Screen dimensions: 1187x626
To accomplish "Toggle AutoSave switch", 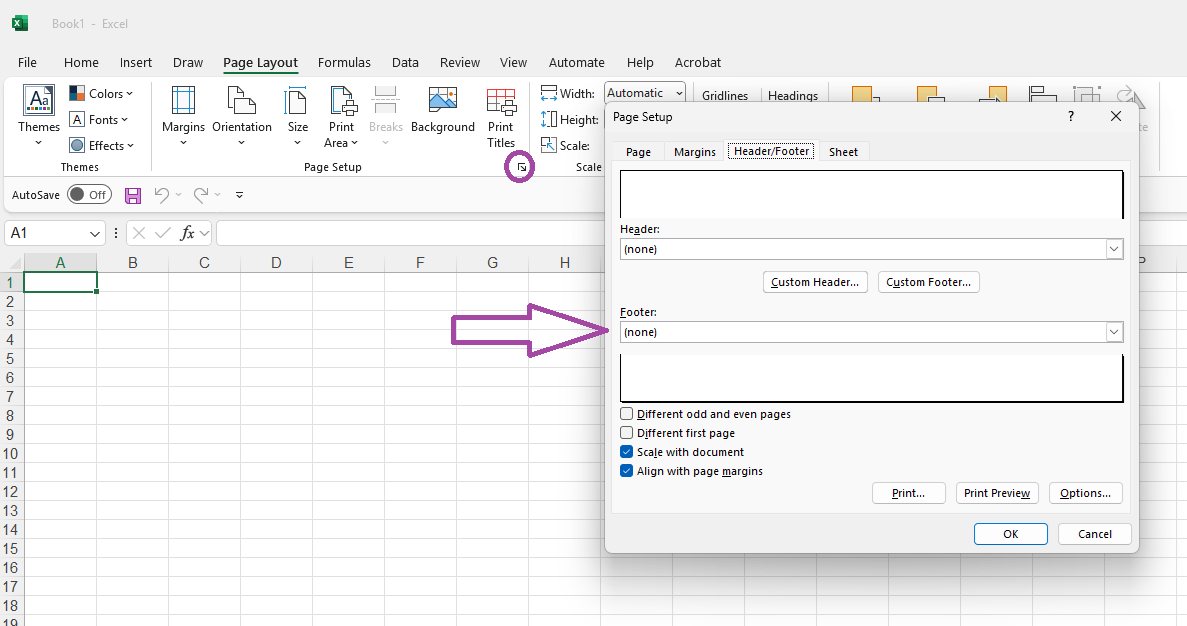I will 89,195.
